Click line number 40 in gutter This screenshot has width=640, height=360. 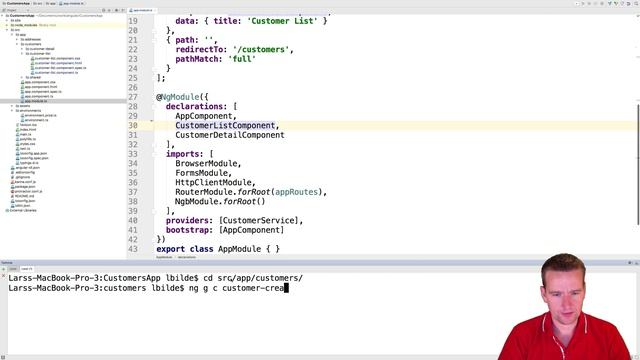pos(133,220)
